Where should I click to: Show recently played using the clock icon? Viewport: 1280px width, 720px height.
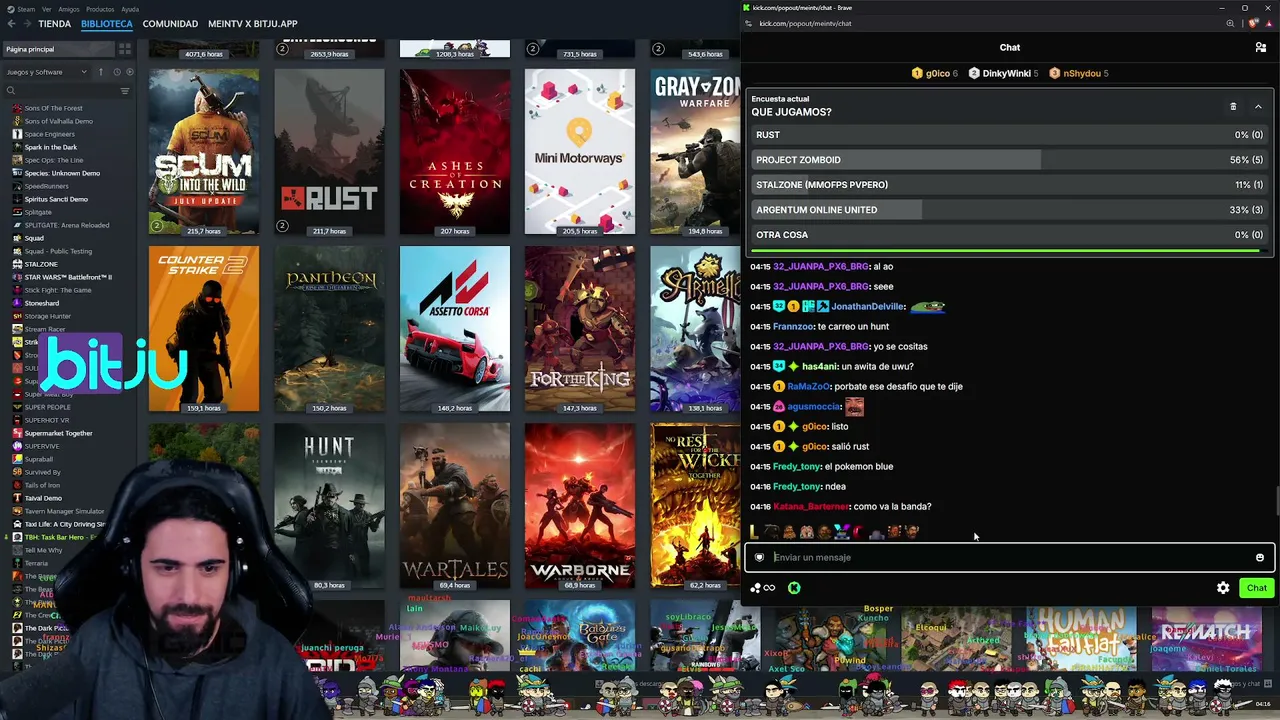point(116,72)
